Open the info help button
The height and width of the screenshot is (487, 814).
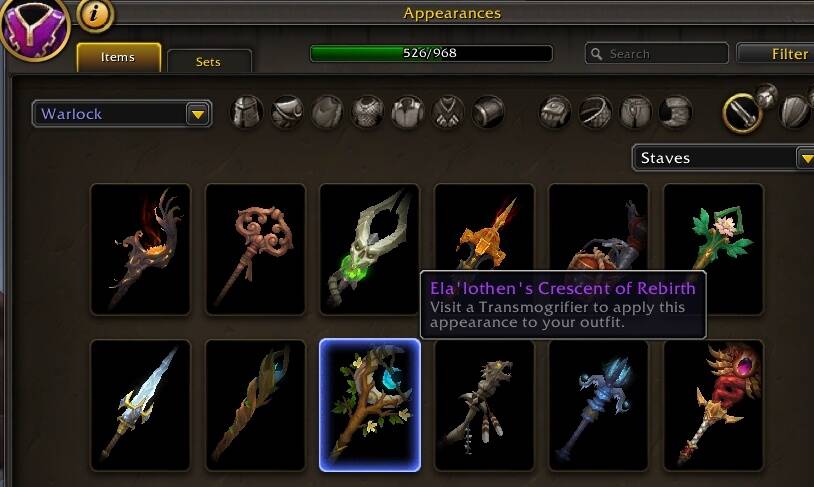pos(94,14)
